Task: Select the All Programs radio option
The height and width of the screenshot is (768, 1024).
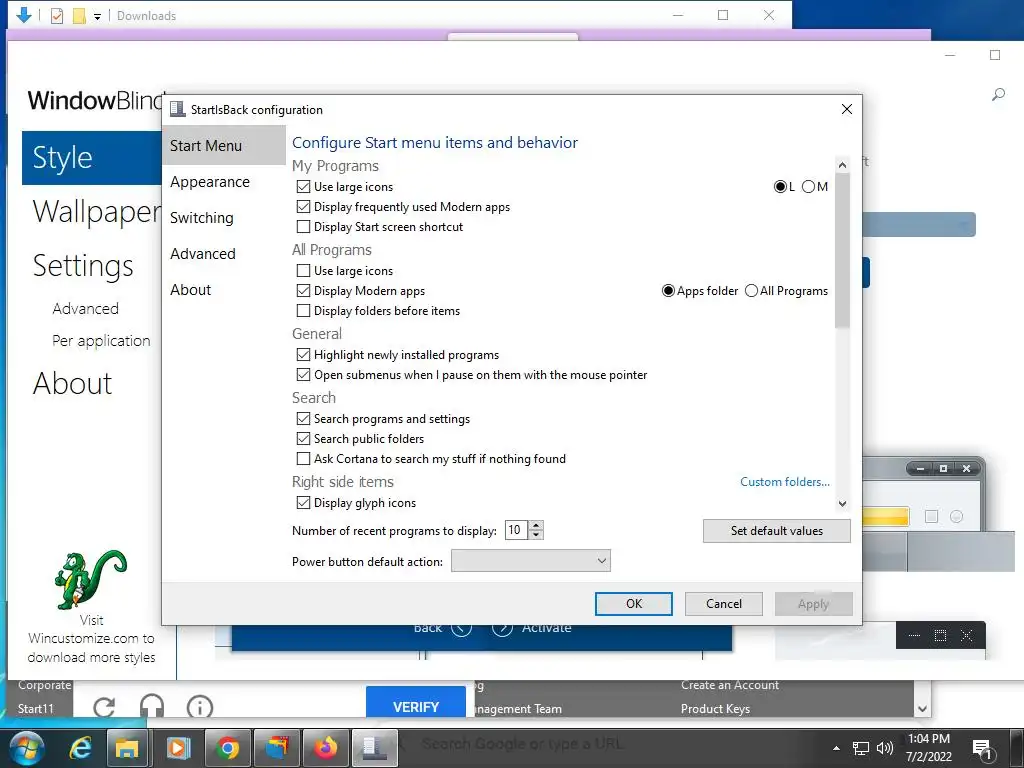Action: pos(751,291)
